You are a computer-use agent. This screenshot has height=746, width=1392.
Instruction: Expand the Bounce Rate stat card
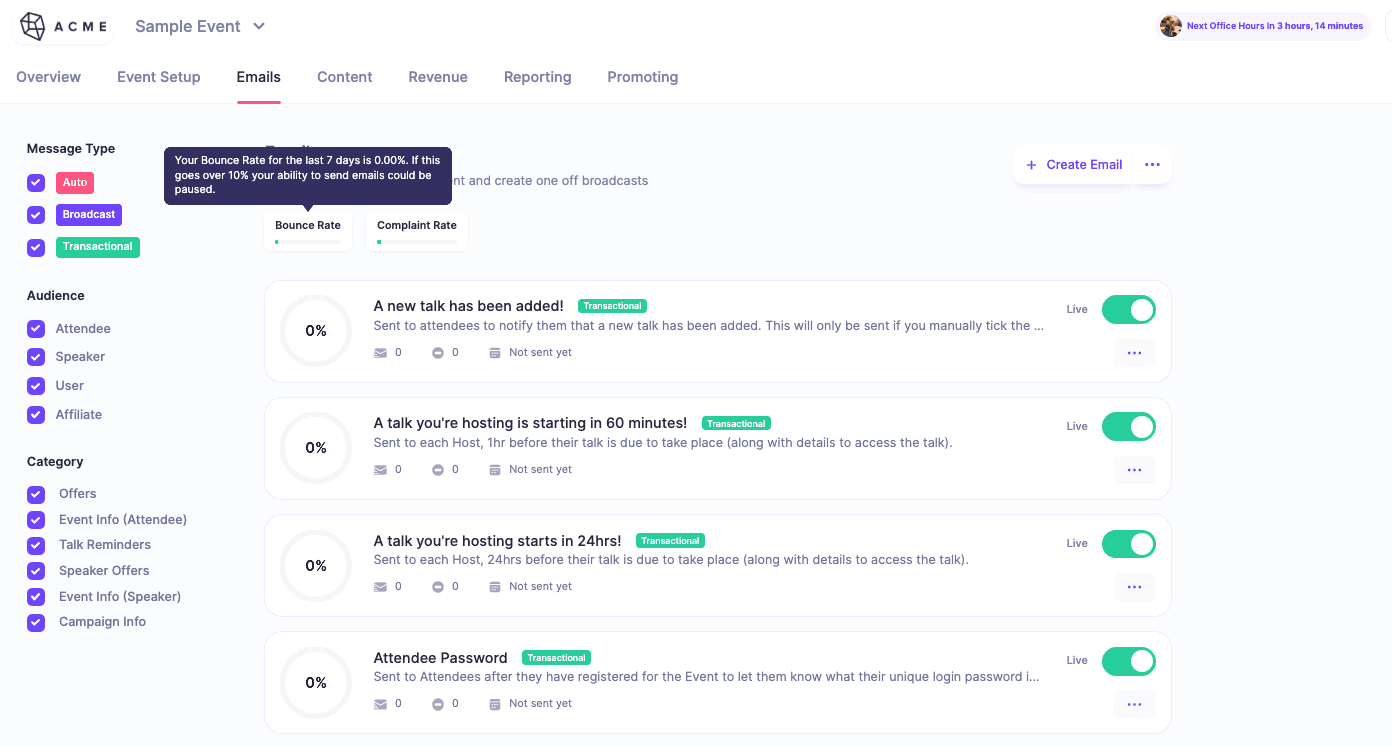tap(307, 231)
